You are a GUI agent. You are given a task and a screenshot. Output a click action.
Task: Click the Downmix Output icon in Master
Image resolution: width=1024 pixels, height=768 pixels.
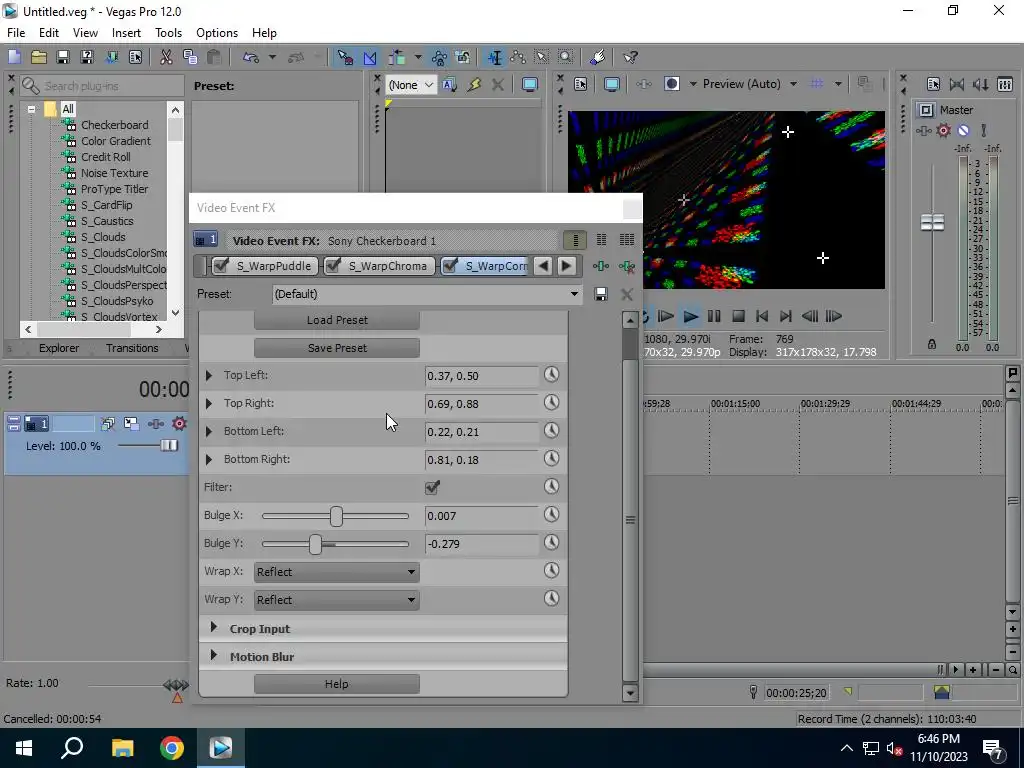coord(957,84)
